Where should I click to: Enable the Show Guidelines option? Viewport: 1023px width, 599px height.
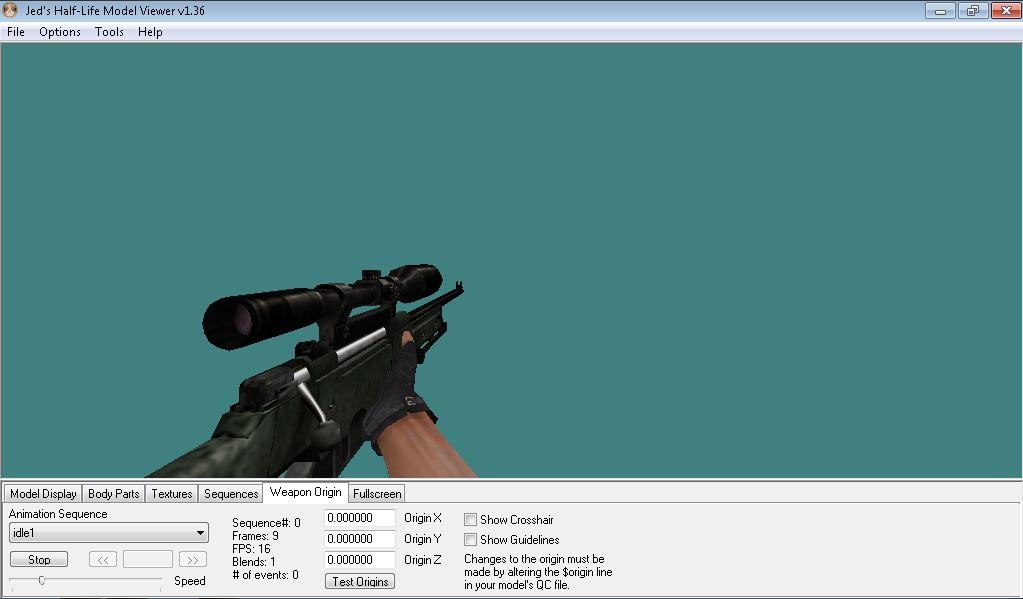469,539
